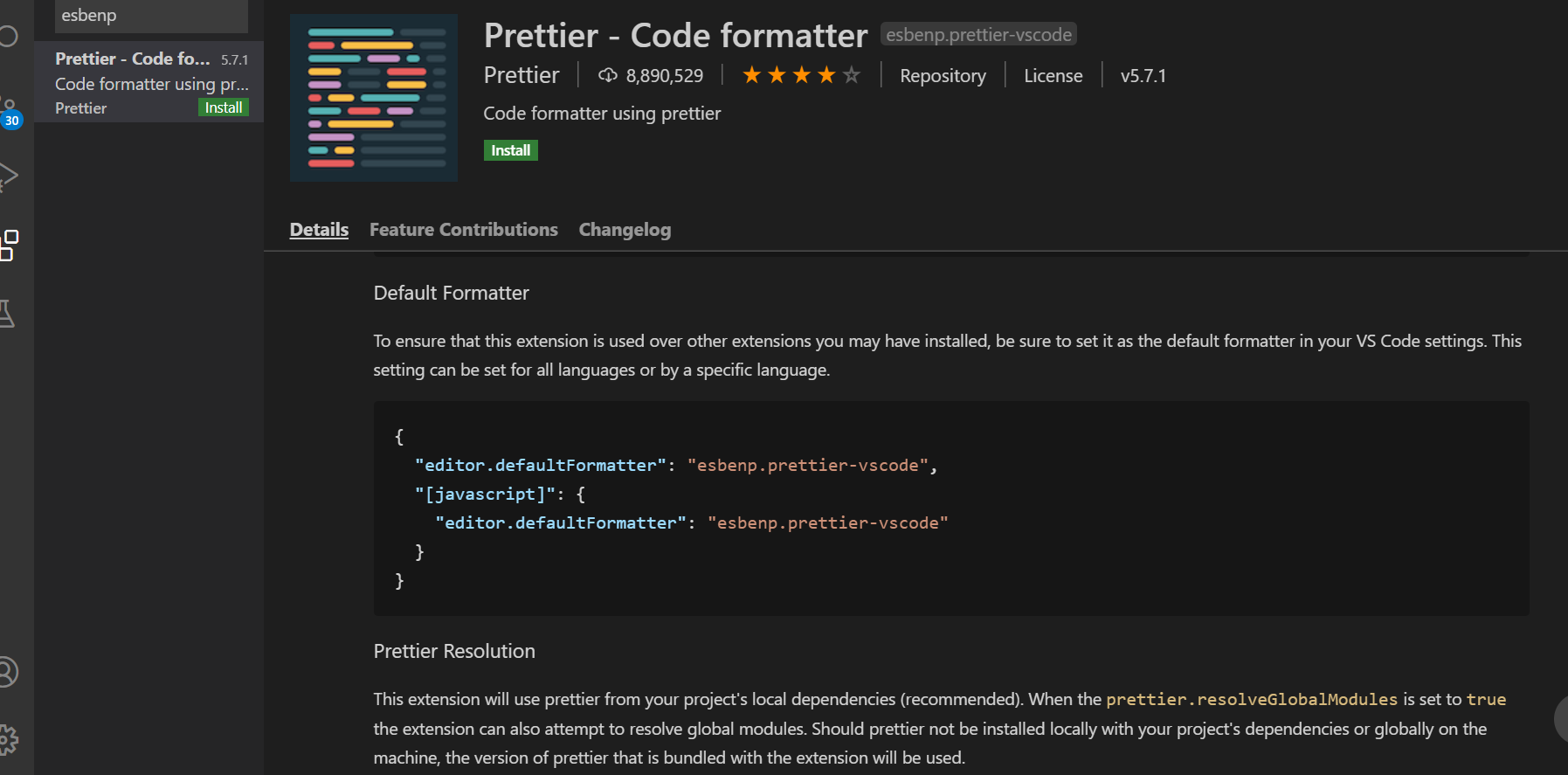Viewport: 1568px width, 775px height.
Task: Install Prettier from the sidebar list item
Action: pyautogui.click(x=224, y=107)
